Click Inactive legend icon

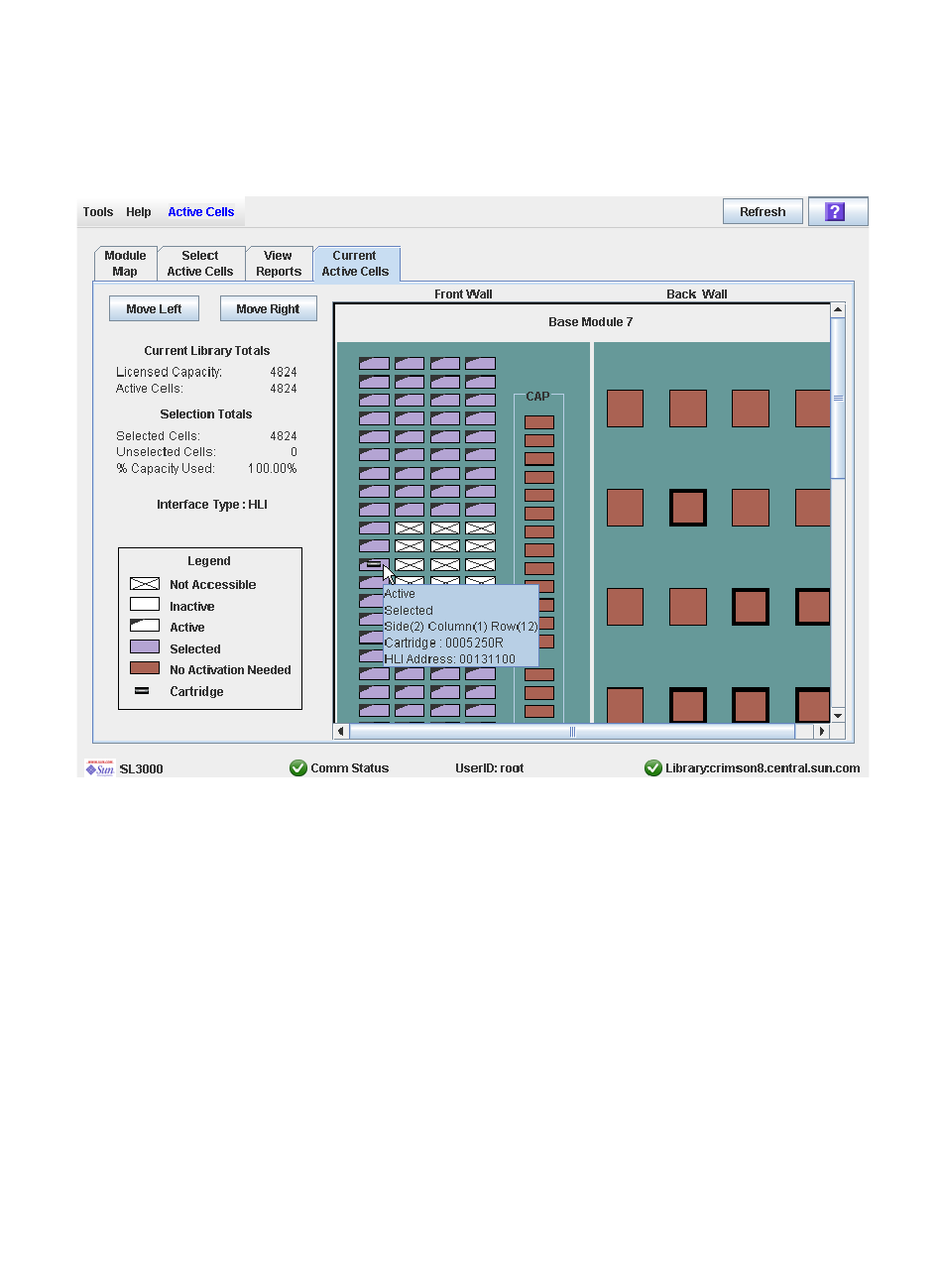point(145,604)
